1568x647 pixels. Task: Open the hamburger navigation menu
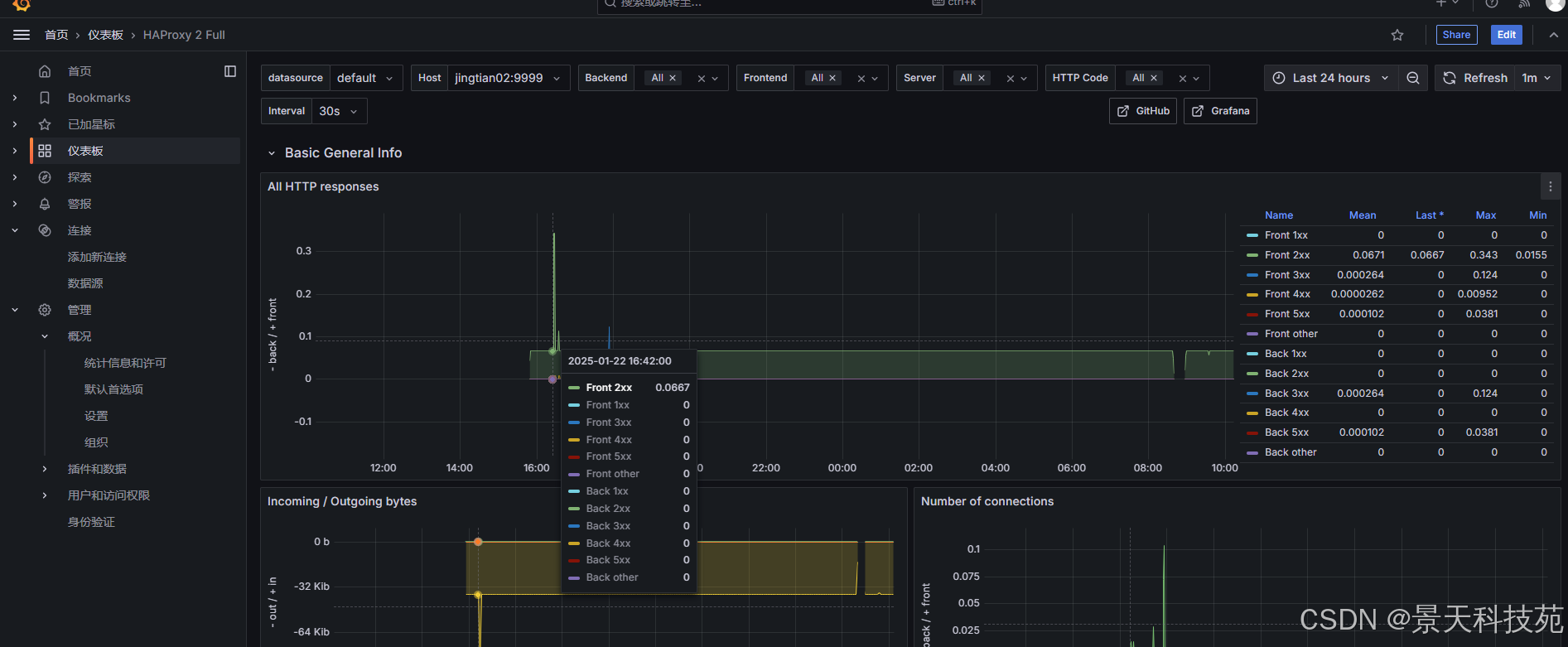[x=22, y=35]
